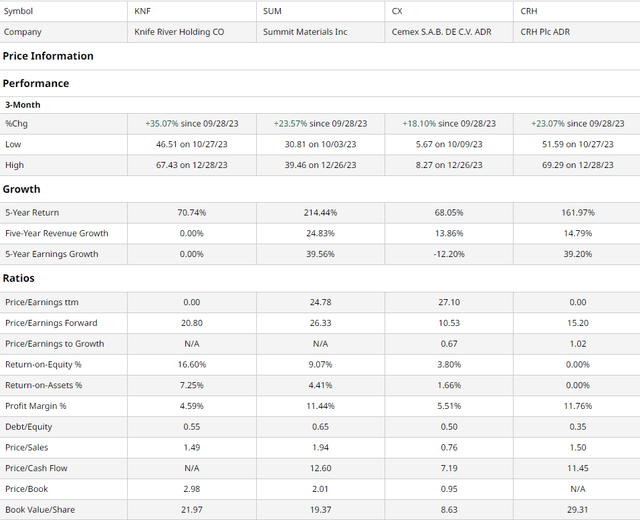Viewport: 640px width, 520px height.
Task: Select the 1.02 PEG value
Action: click(578, 344)
